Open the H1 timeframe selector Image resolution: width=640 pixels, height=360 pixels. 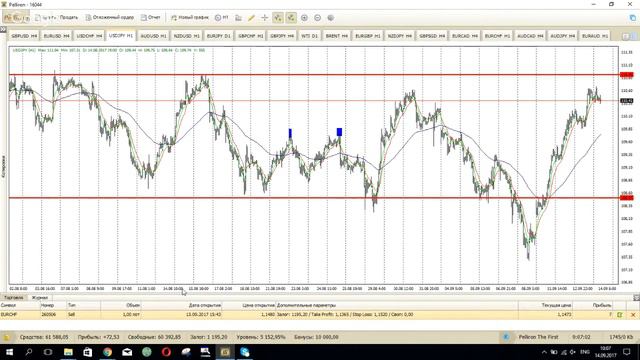pyautogui.click(x=222, y=18)
